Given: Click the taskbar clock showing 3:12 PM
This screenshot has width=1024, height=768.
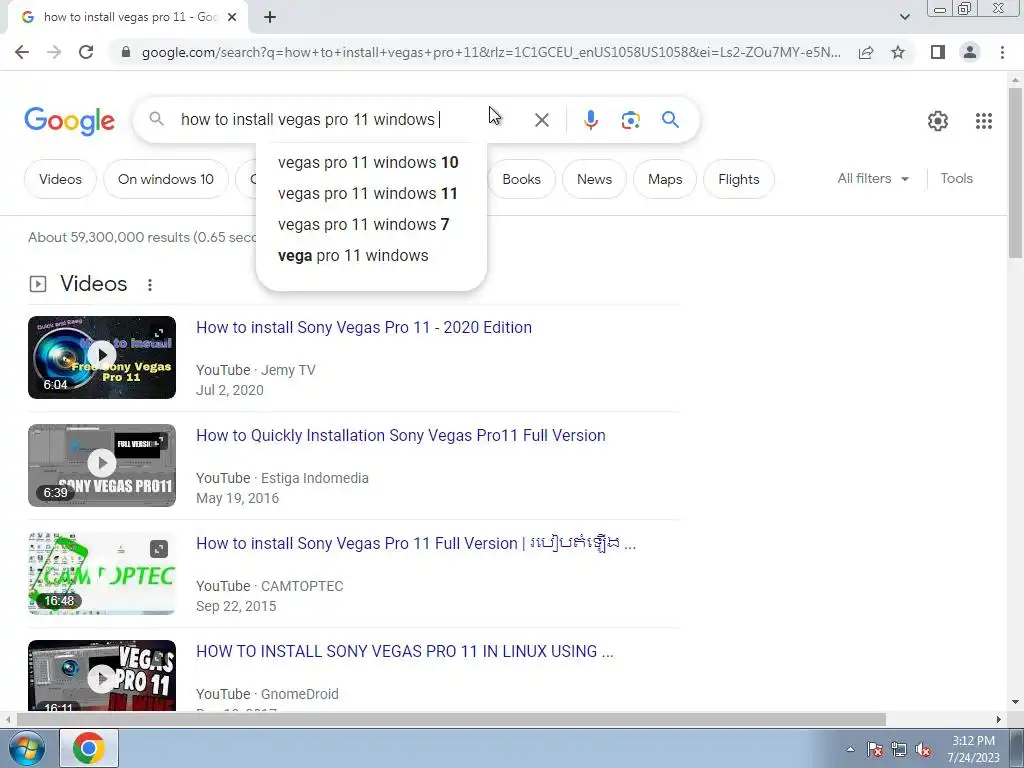Looking at the screenshot, I should coord(973,749).
